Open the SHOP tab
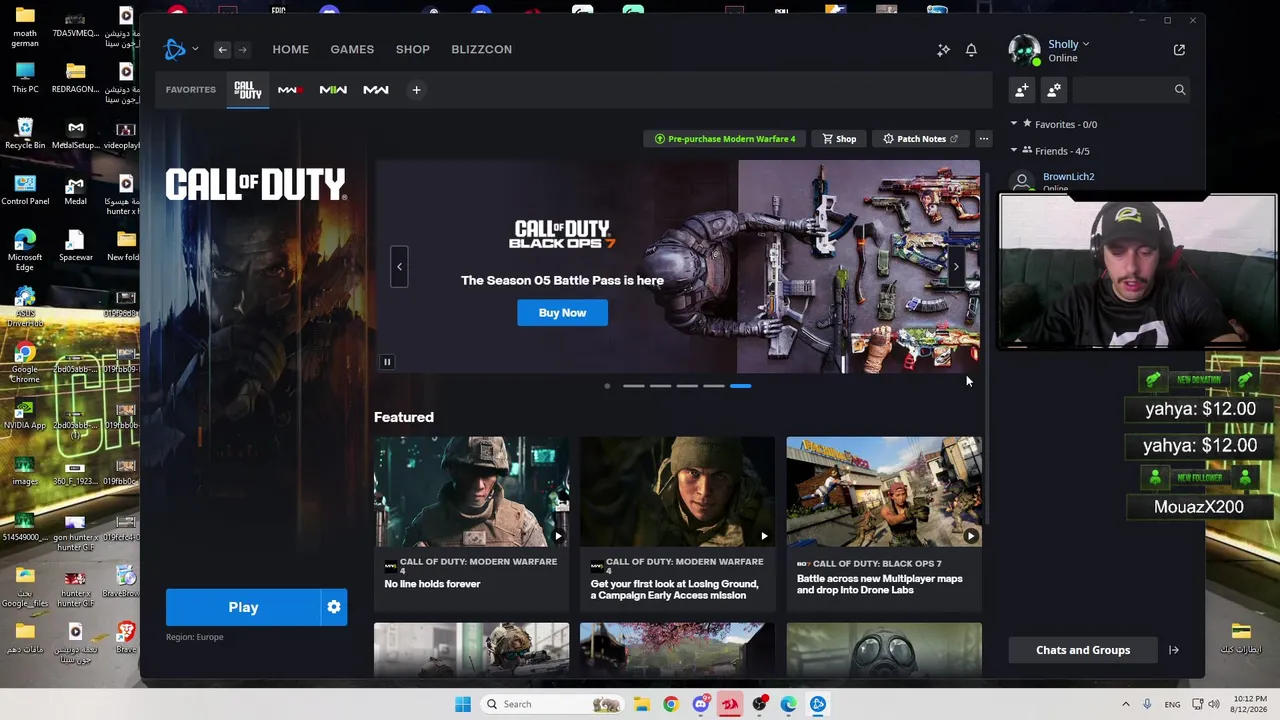This screenshot has width=1280, height=720. pos(413,49)
